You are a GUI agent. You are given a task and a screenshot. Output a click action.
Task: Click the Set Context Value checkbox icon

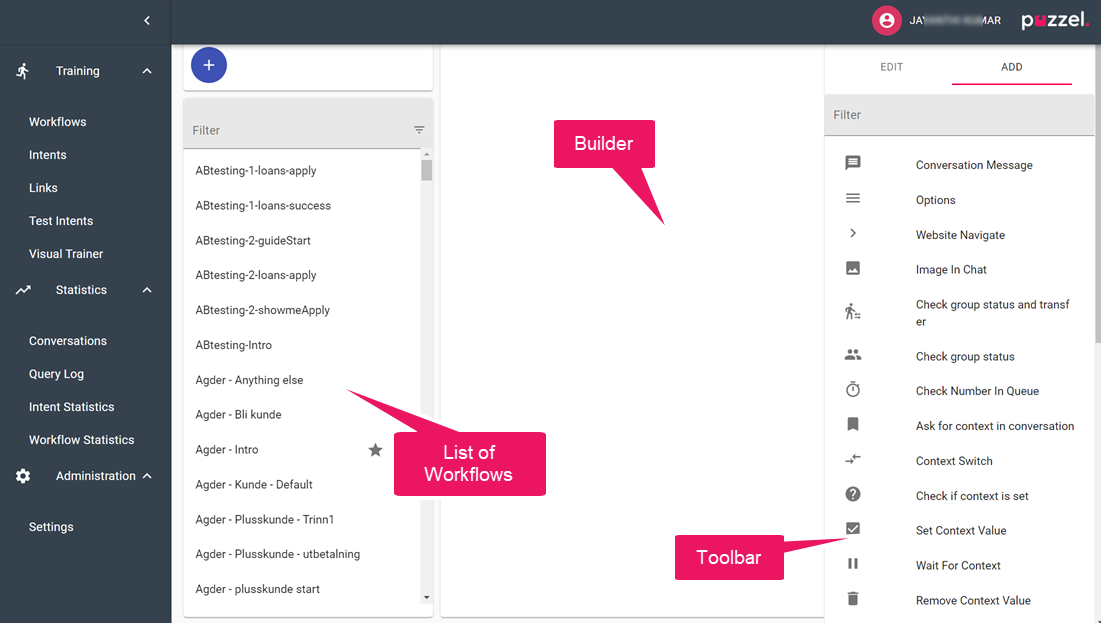[853, 529]
